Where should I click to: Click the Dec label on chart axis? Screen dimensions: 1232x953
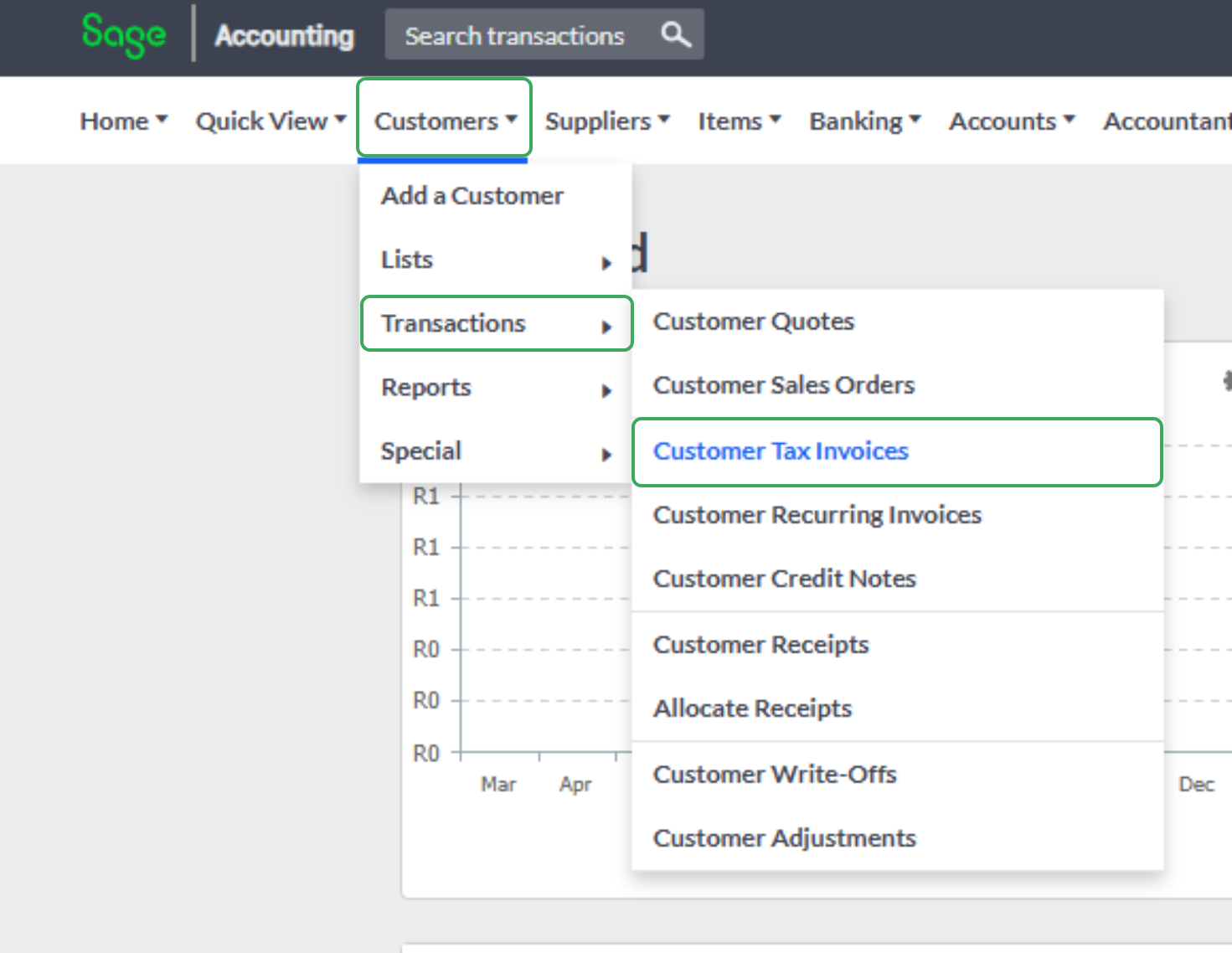point(1196,785)
